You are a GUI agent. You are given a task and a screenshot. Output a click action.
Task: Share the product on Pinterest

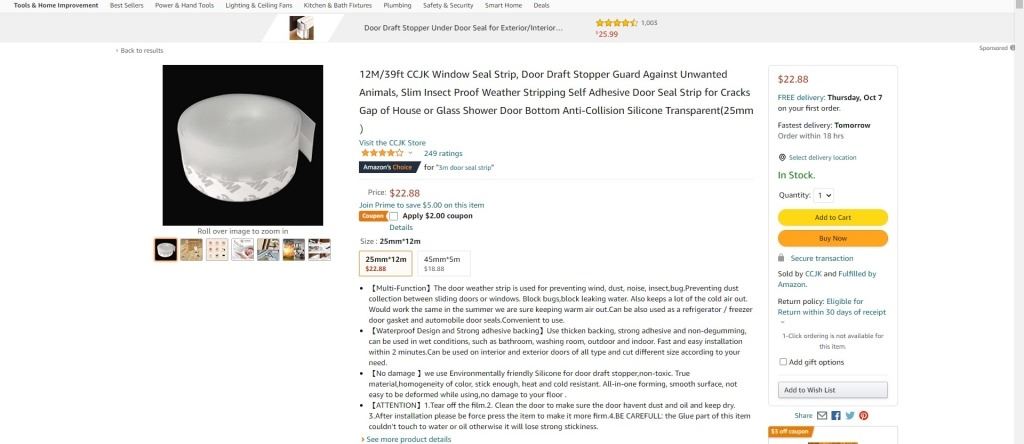coord(863,415)
